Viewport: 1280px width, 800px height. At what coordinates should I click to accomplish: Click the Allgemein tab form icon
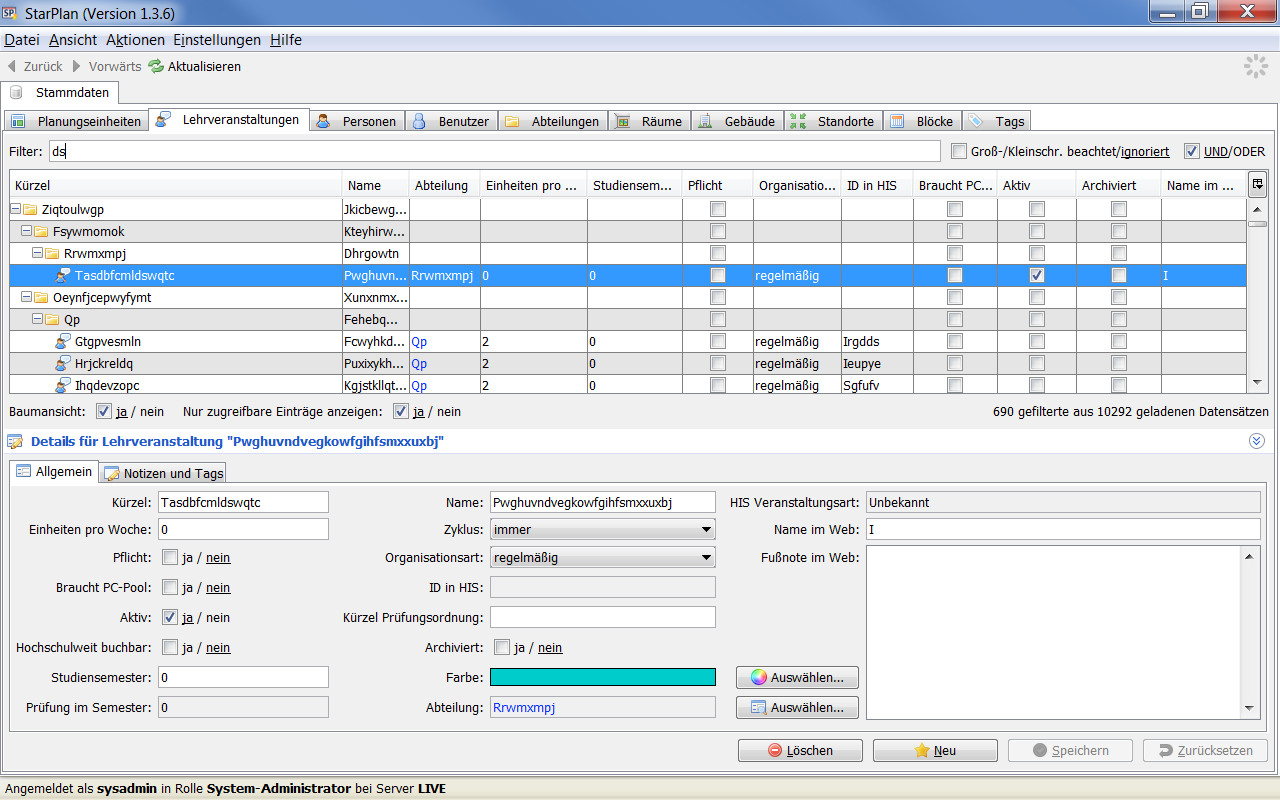24,471
